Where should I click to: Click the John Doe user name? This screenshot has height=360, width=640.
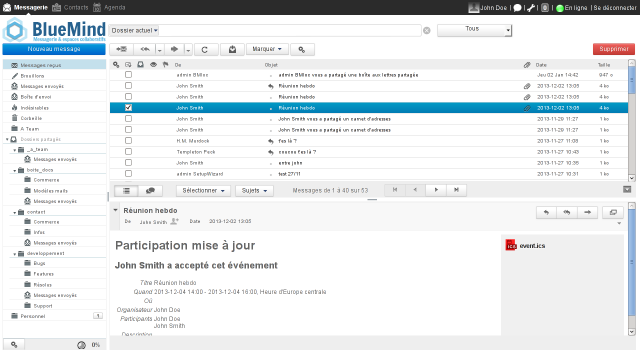pos(493,8)
